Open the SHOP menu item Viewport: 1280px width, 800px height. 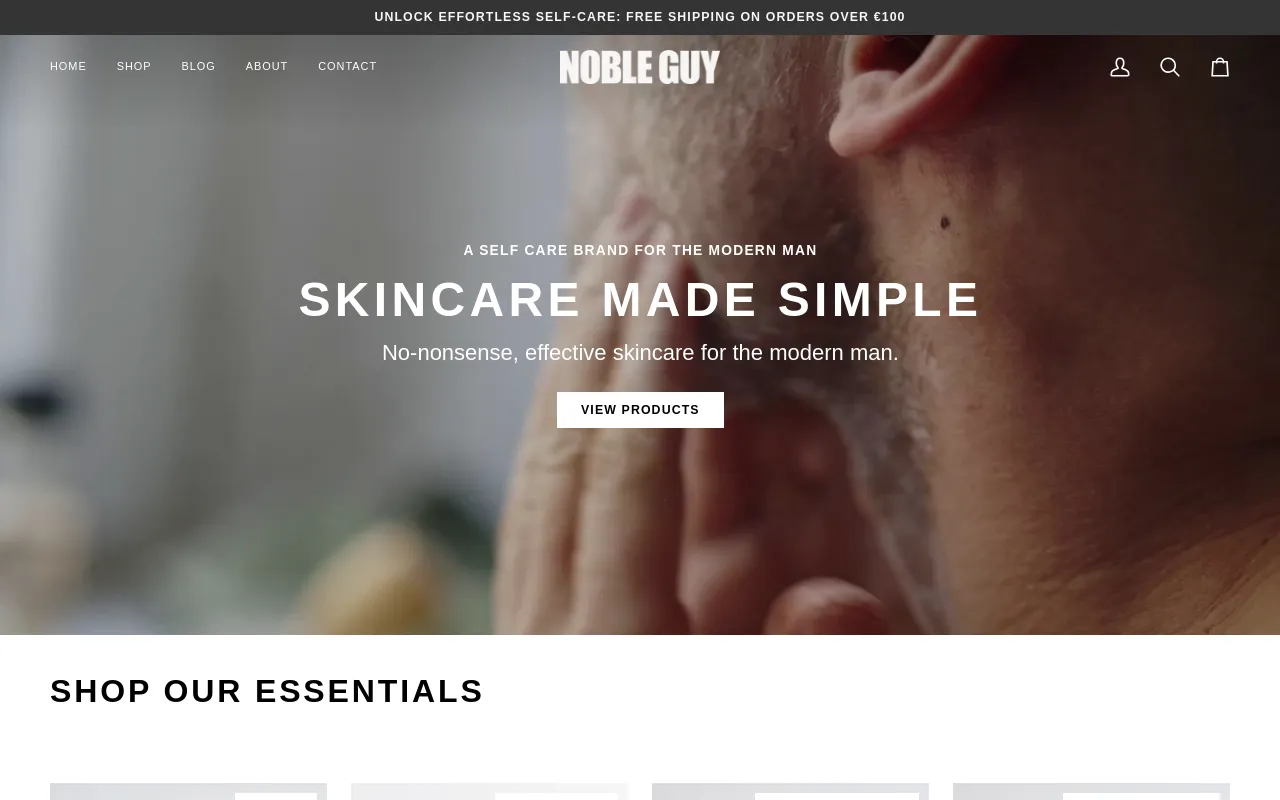pos(134,67)
